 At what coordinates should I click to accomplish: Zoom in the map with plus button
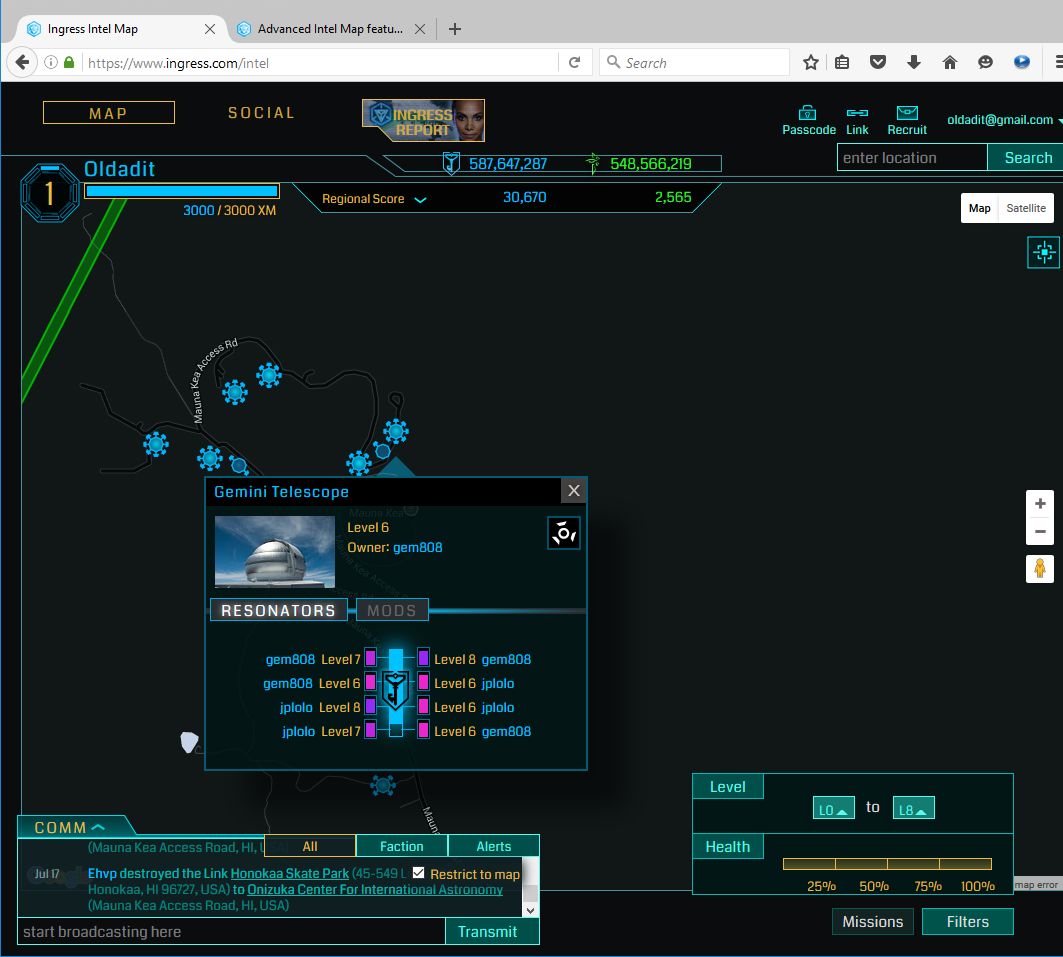coord(1040,504)
